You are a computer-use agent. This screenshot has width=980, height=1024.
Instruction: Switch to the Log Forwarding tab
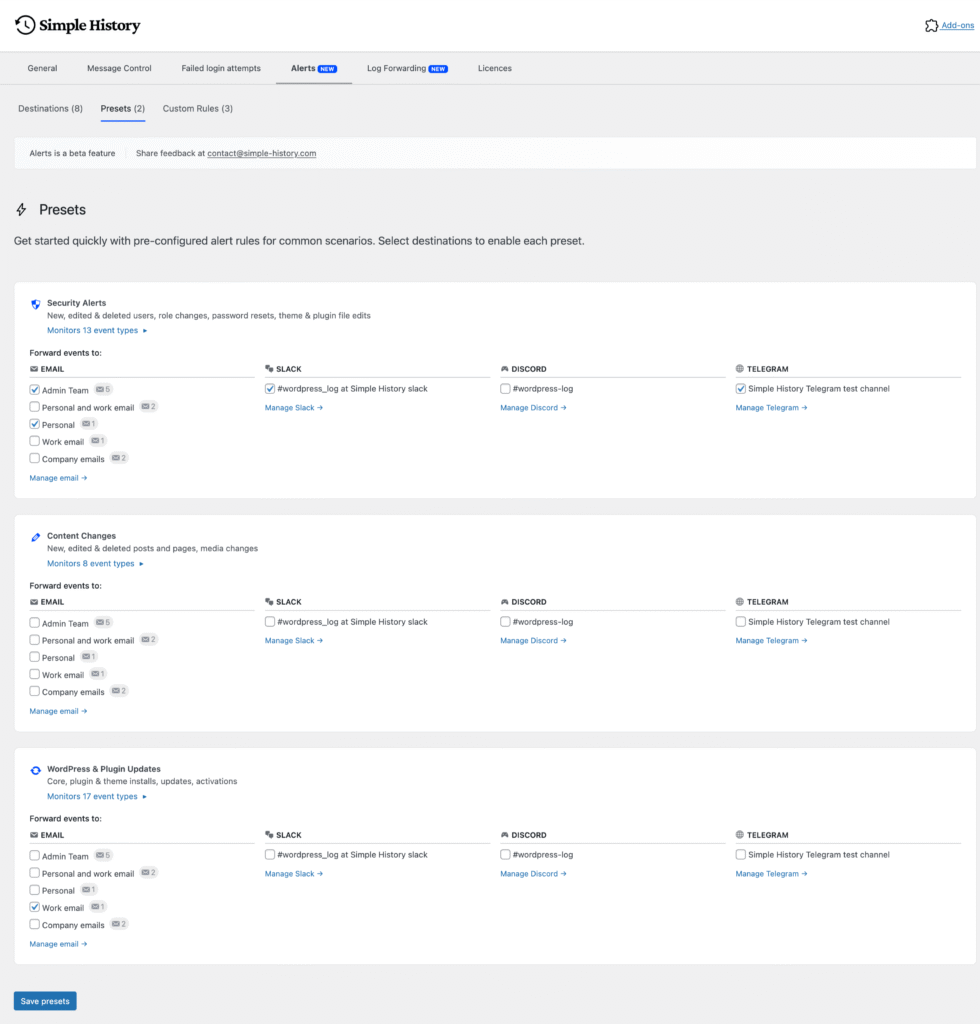tap(406, 68)
